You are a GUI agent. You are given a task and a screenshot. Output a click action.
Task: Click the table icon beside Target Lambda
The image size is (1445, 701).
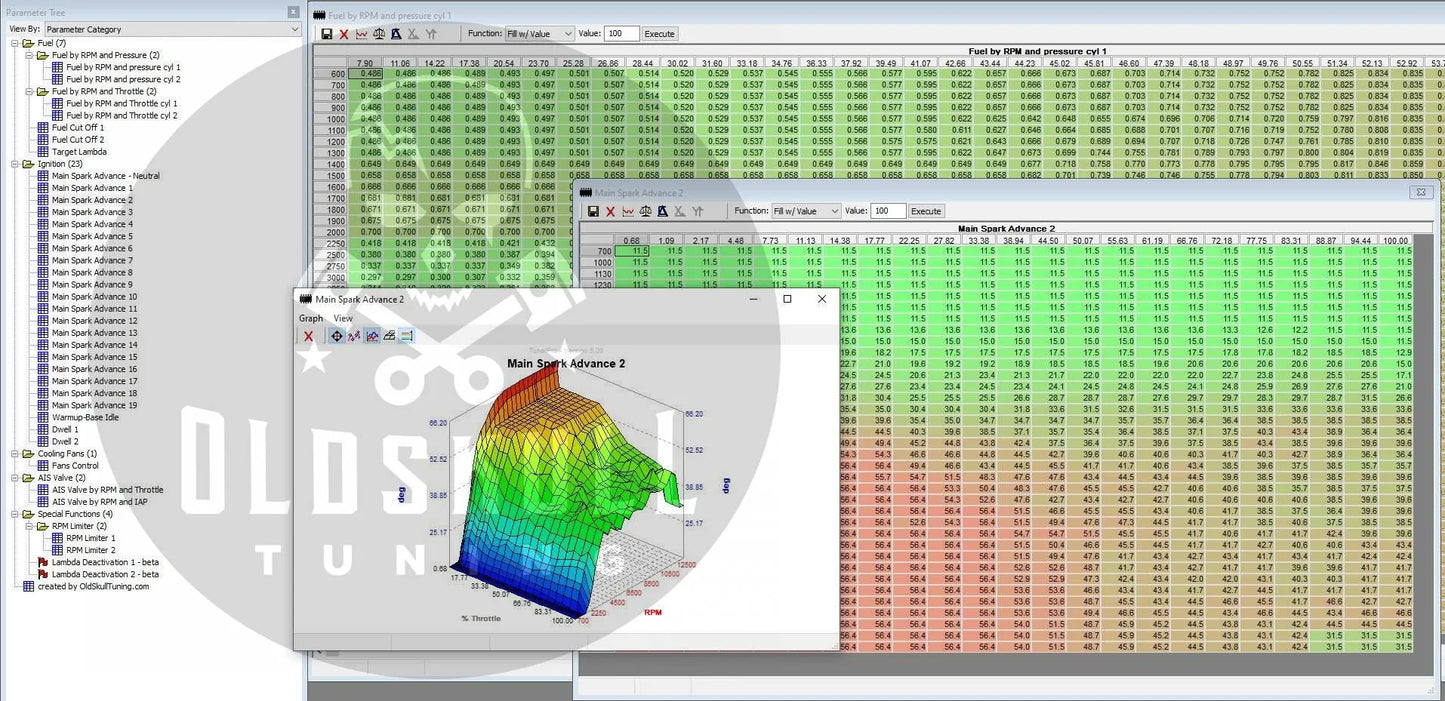43,152
